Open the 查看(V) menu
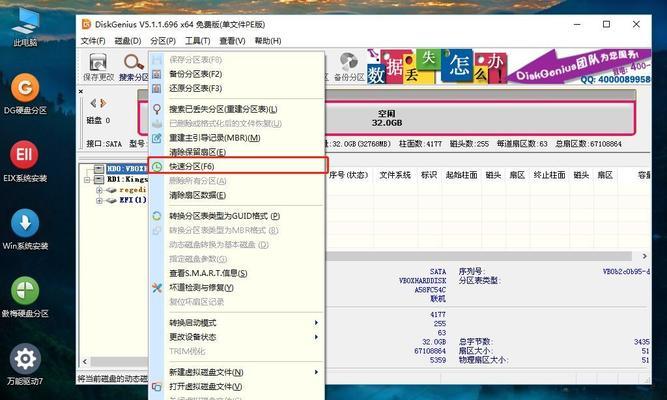 [x=232, y=41]
